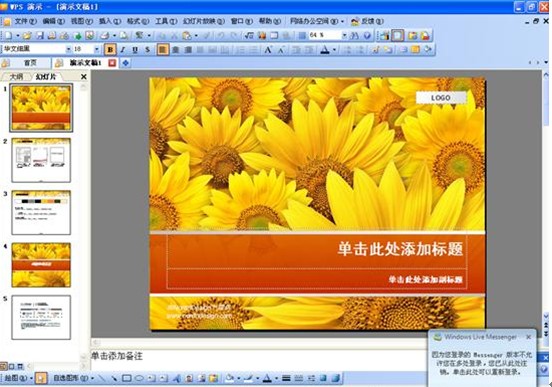Increase font size with large A

pyautogui.click(x=268, y=50)
